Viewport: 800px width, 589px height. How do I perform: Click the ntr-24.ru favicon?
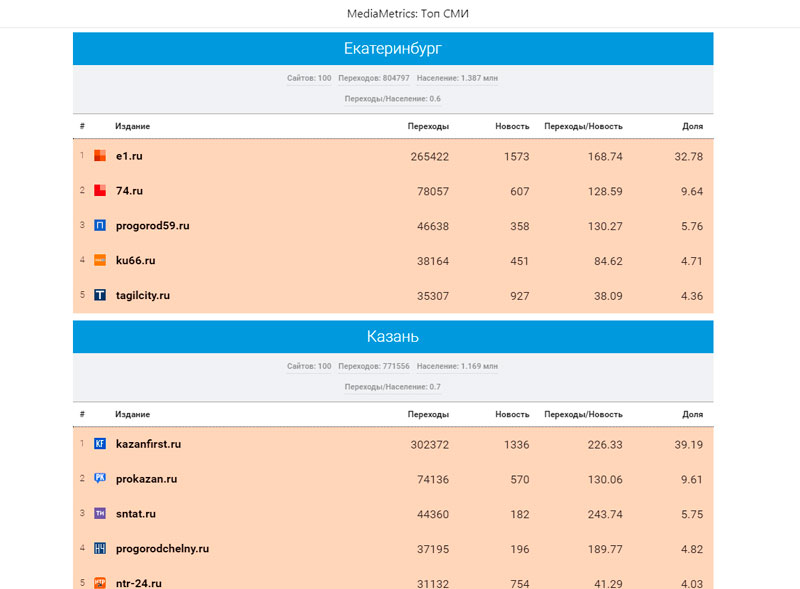pos(100,582)
